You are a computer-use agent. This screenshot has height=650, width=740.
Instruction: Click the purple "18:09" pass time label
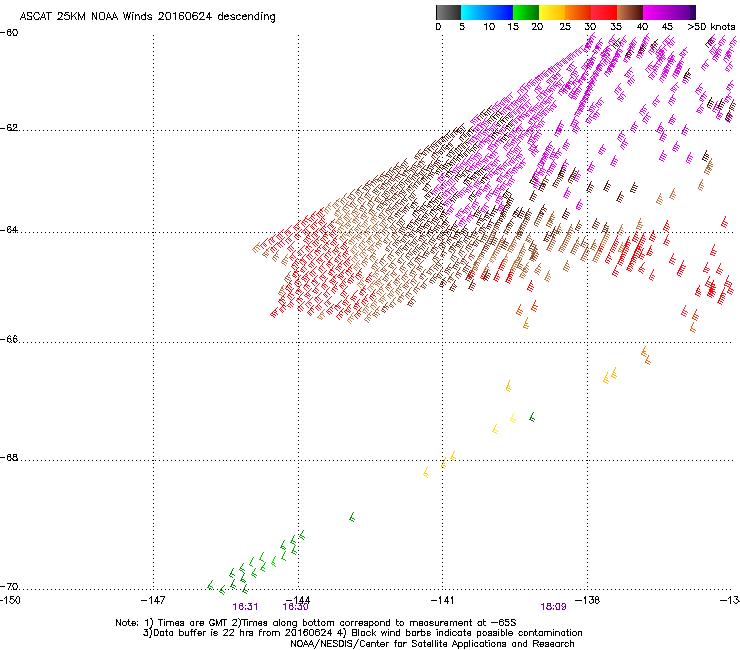[553, 607]
